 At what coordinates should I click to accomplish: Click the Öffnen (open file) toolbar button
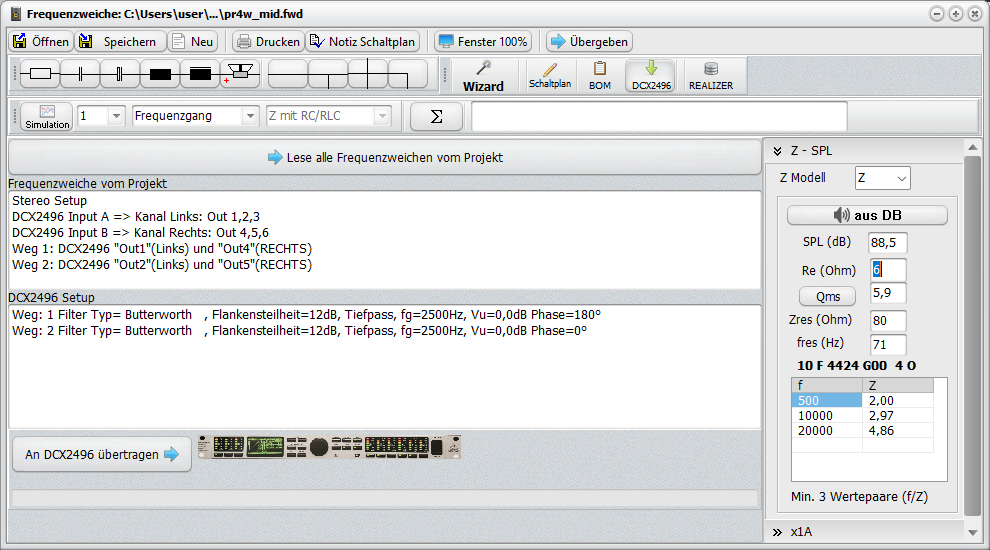41,42
